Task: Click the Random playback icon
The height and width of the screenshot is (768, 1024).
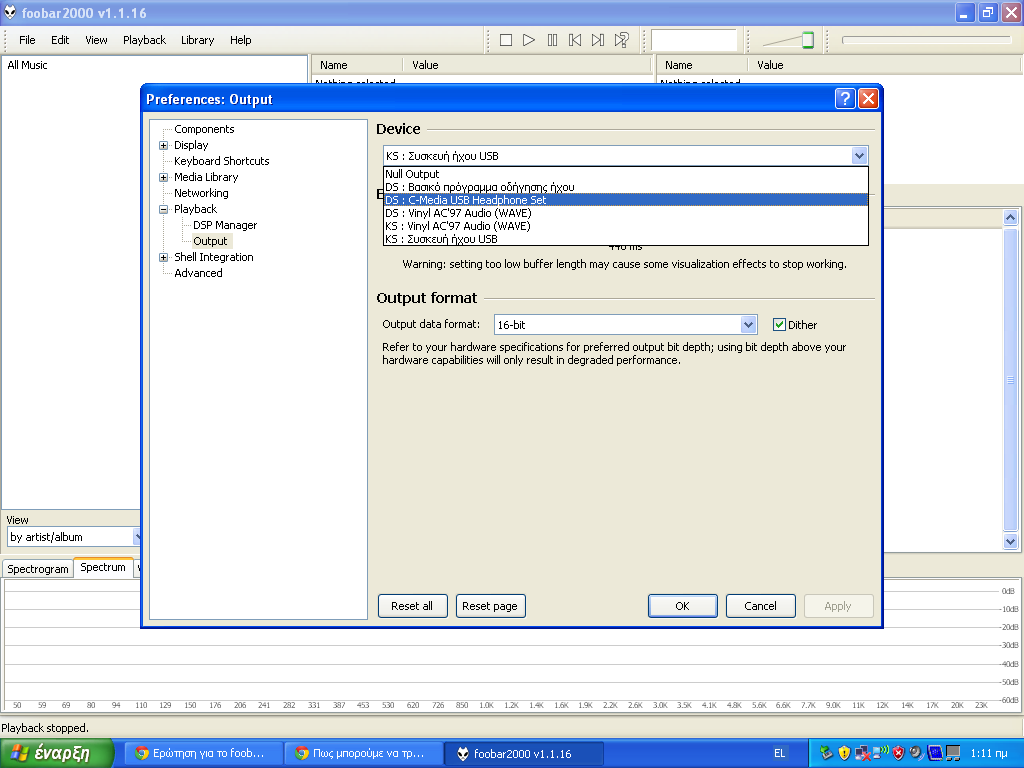Action: coord(622,40)
